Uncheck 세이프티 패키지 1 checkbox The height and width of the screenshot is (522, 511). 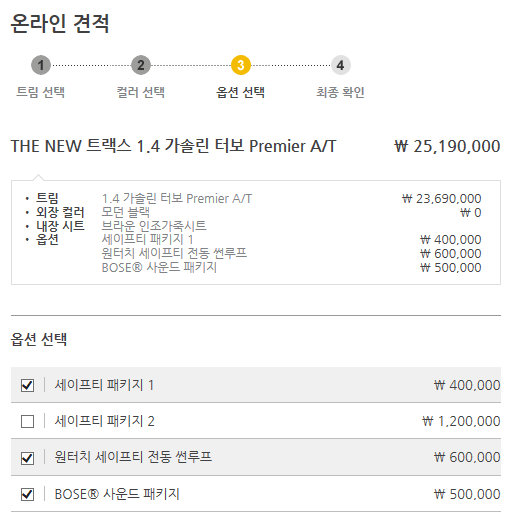[27, 385]
